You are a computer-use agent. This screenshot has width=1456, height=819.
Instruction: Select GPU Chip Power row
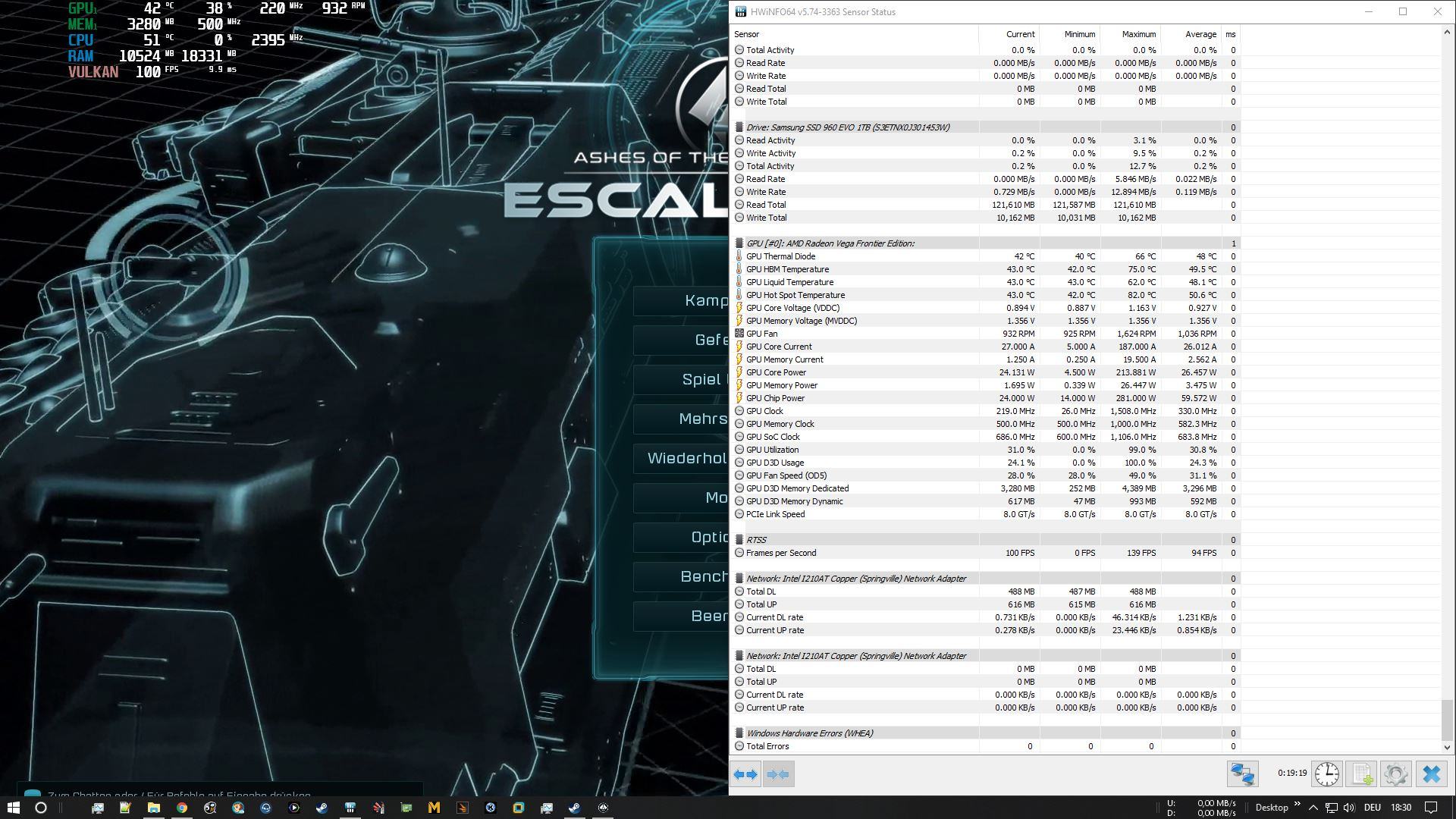[x=986, y=398]
